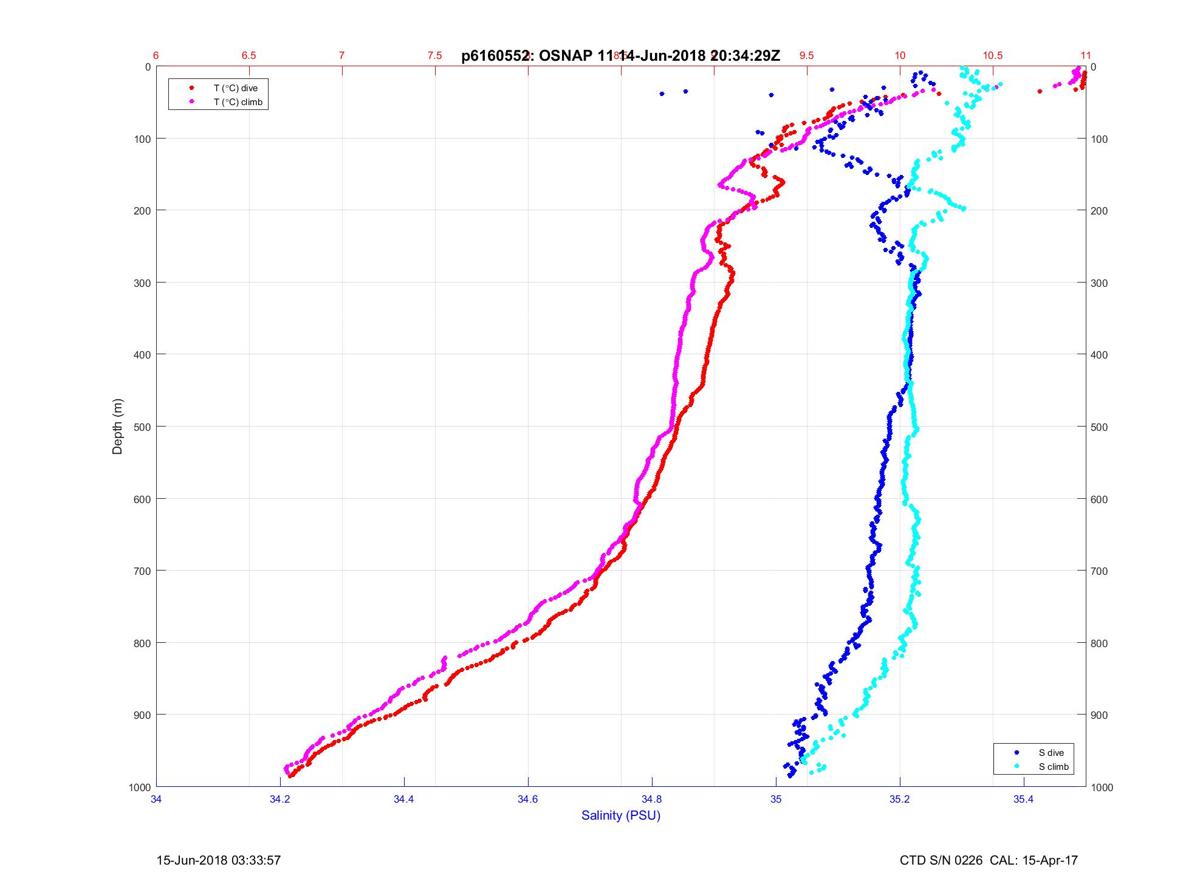Image resolution: width=1200 pixels, height=885 pixels.
Task: Select 'S climb' legend entry
Action: [1053, 765]
